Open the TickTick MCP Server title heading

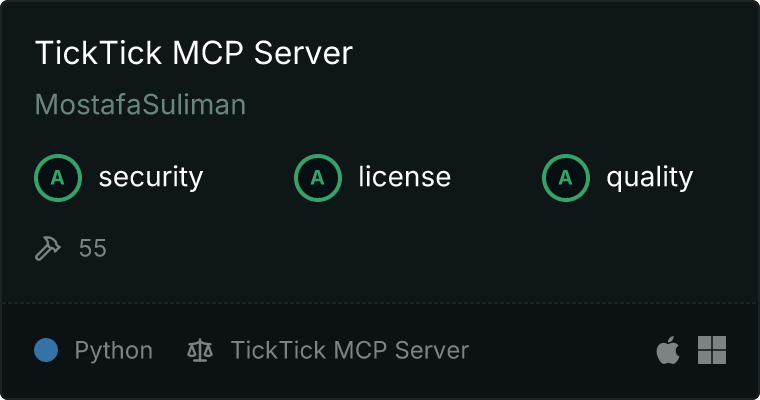(194, 52)
